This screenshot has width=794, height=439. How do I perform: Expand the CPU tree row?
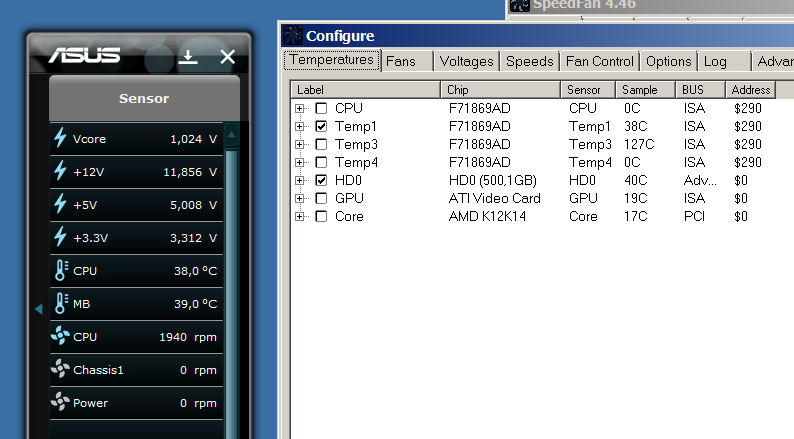300,108
